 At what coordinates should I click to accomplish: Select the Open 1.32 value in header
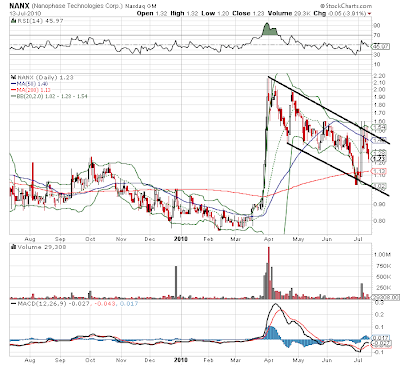tap(151, 13)
